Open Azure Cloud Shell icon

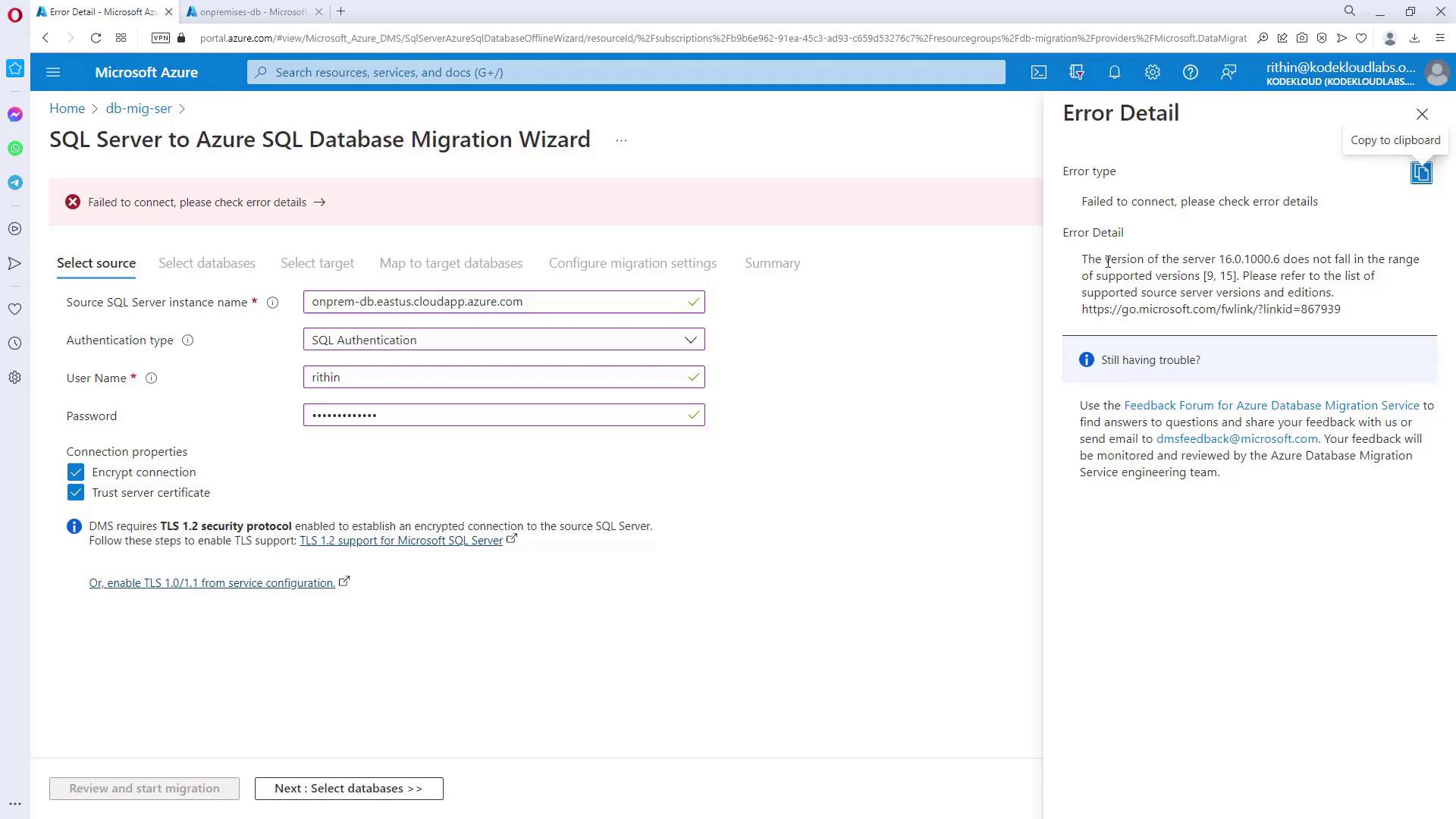(x=1038, y=72)
